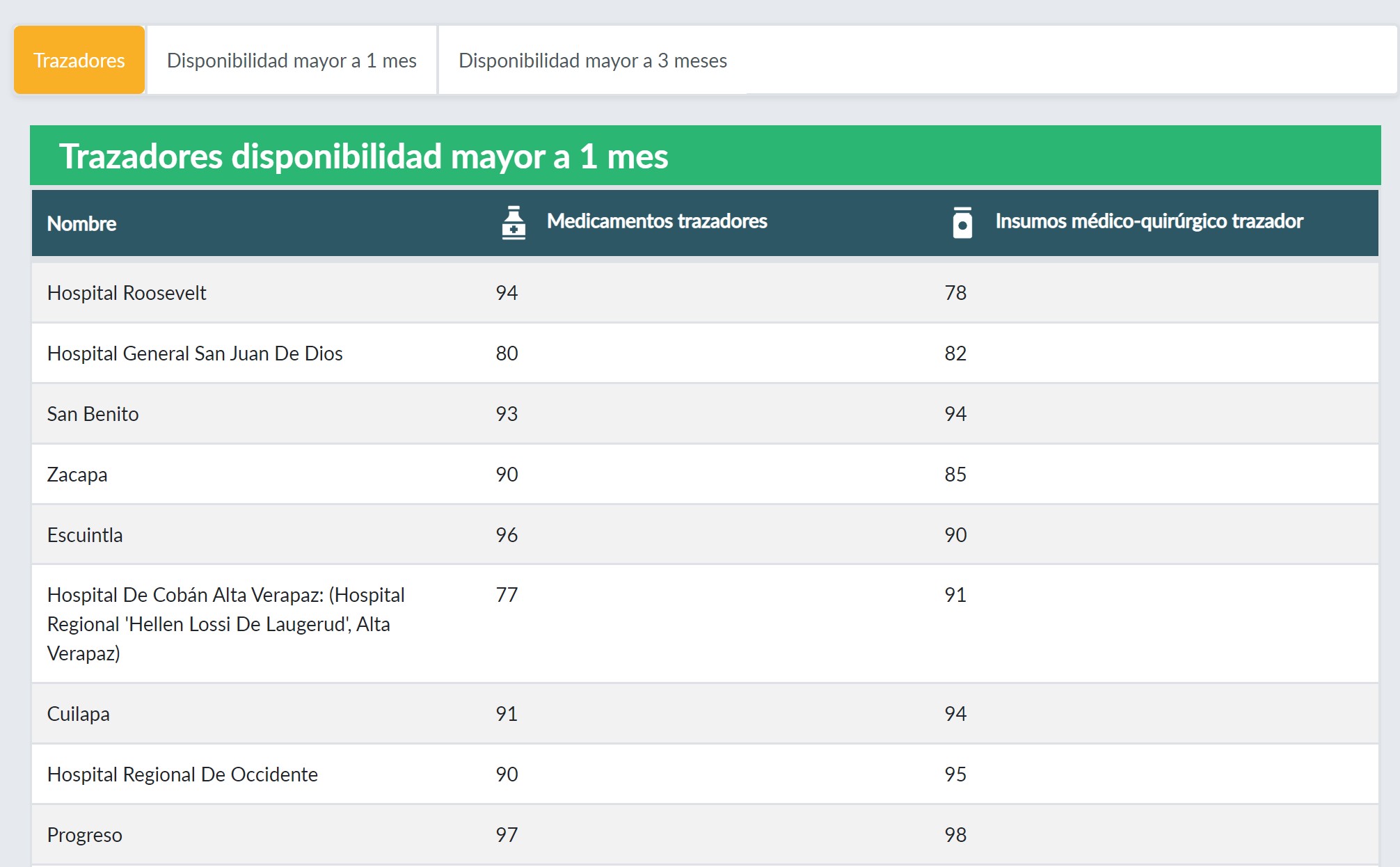Select Hospital General San Juan De Dios
This screenshot has height=867, width=1400.
pyautogui.click(x=195, y=353)
